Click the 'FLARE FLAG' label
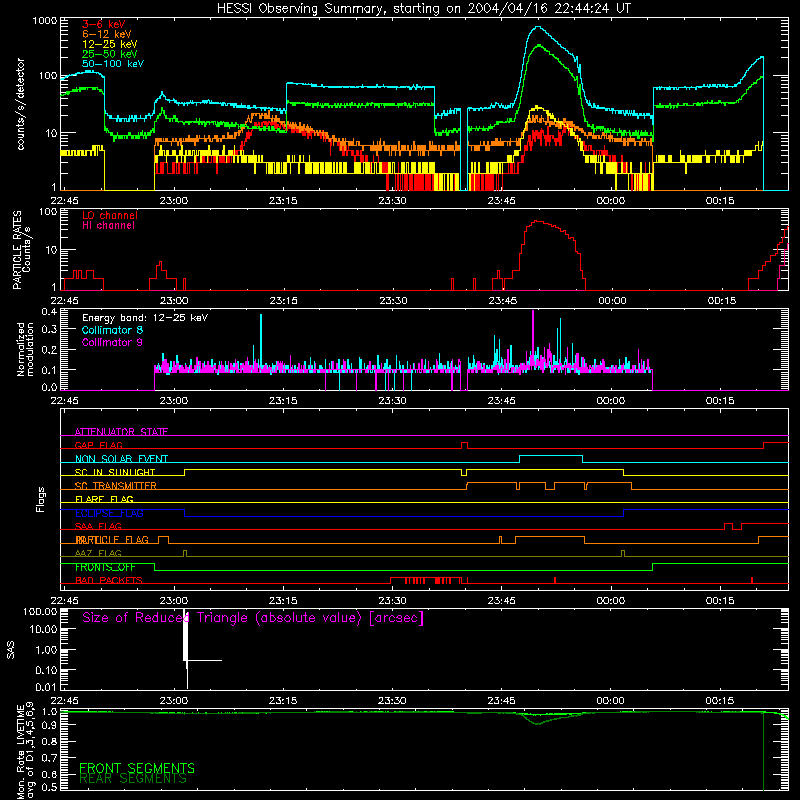 pos(104,499)
